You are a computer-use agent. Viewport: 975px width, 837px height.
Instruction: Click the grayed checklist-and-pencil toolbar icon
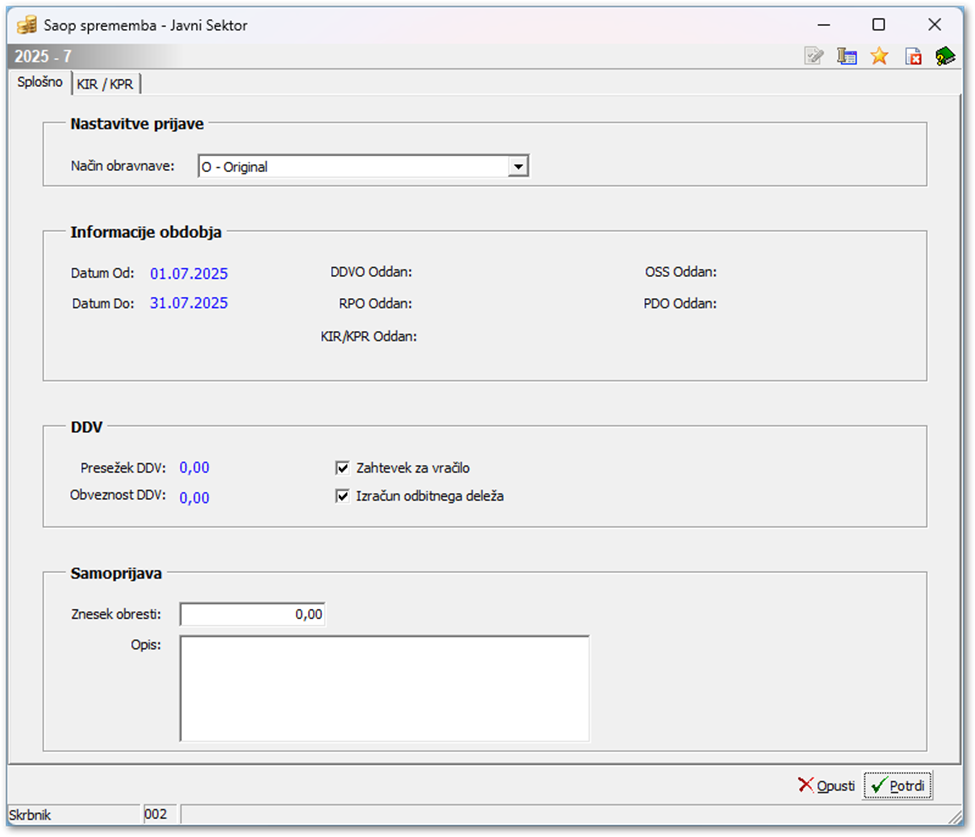[x=814, y=57]
